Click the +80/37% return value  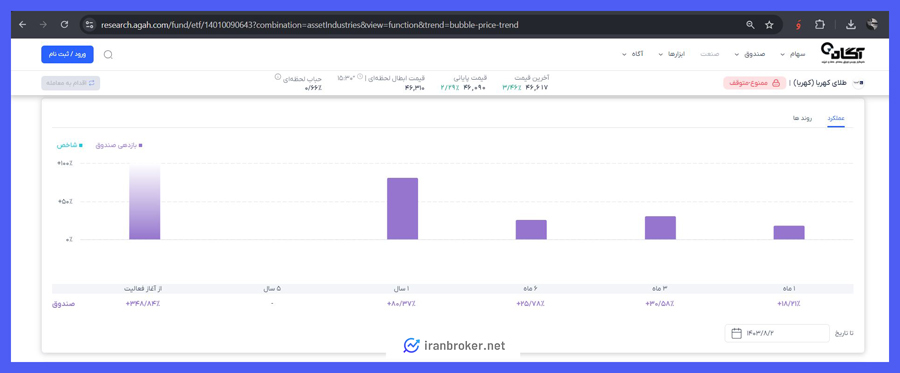tap(402, 304)
